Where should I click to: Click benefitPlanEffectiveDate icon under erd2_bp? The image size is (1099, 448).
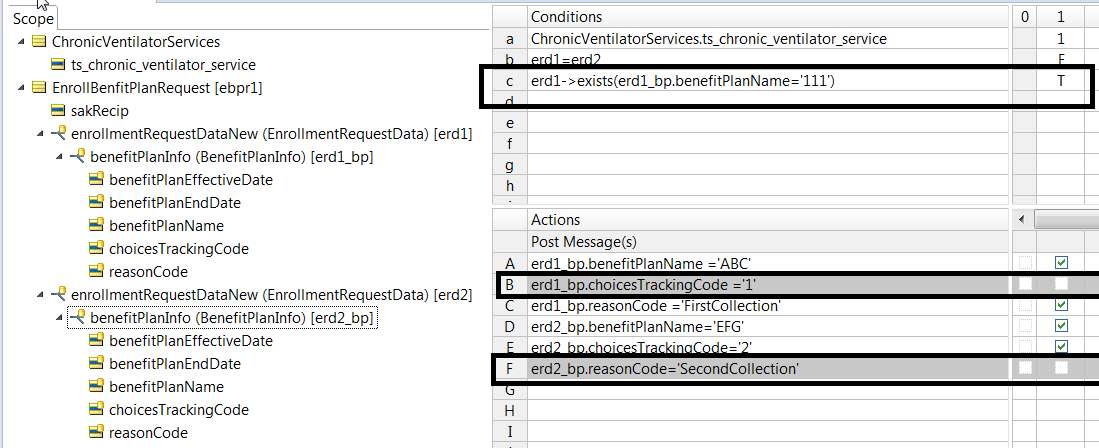tap(96, 341)
